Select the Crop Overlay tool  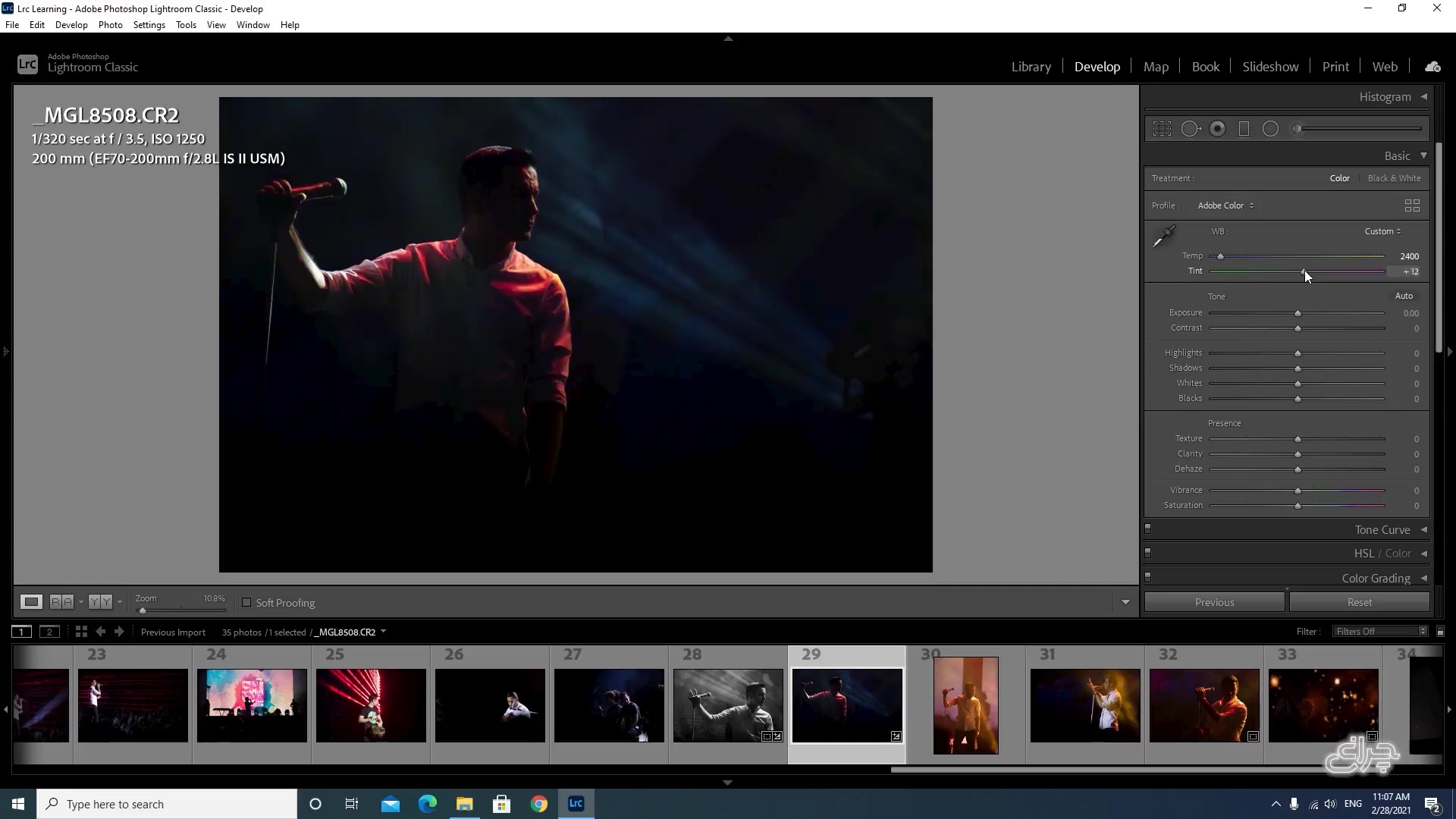[x=1162, y=129]
